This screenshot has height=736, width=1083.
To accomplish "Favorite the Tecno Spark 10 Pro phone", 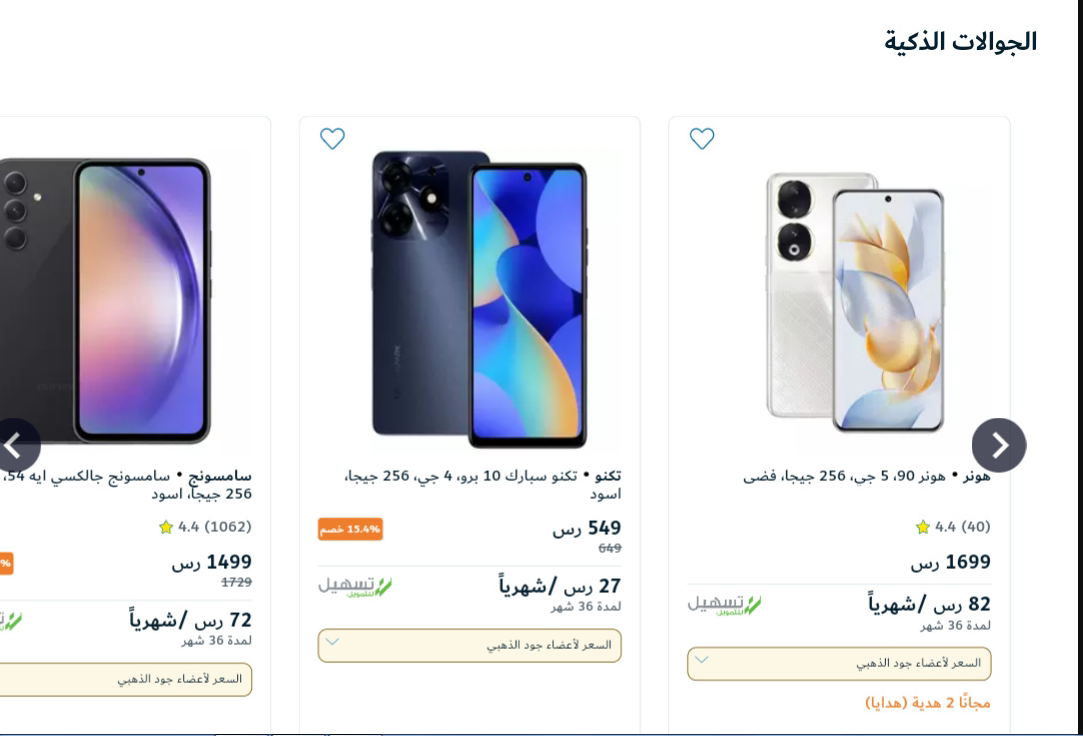I will tap(332, 139).
